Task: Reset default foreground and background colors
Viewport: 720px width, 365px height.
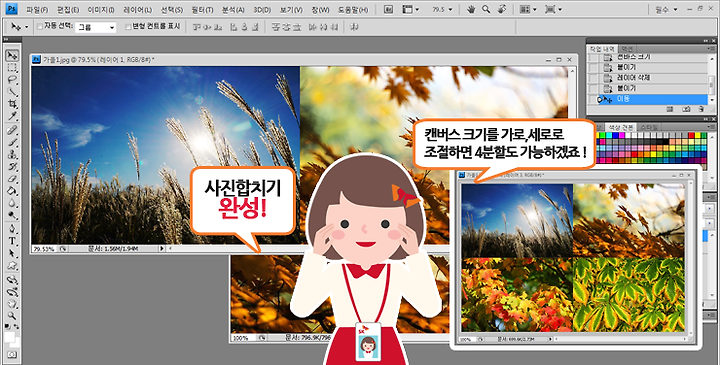Action: (x=7, y=326)
